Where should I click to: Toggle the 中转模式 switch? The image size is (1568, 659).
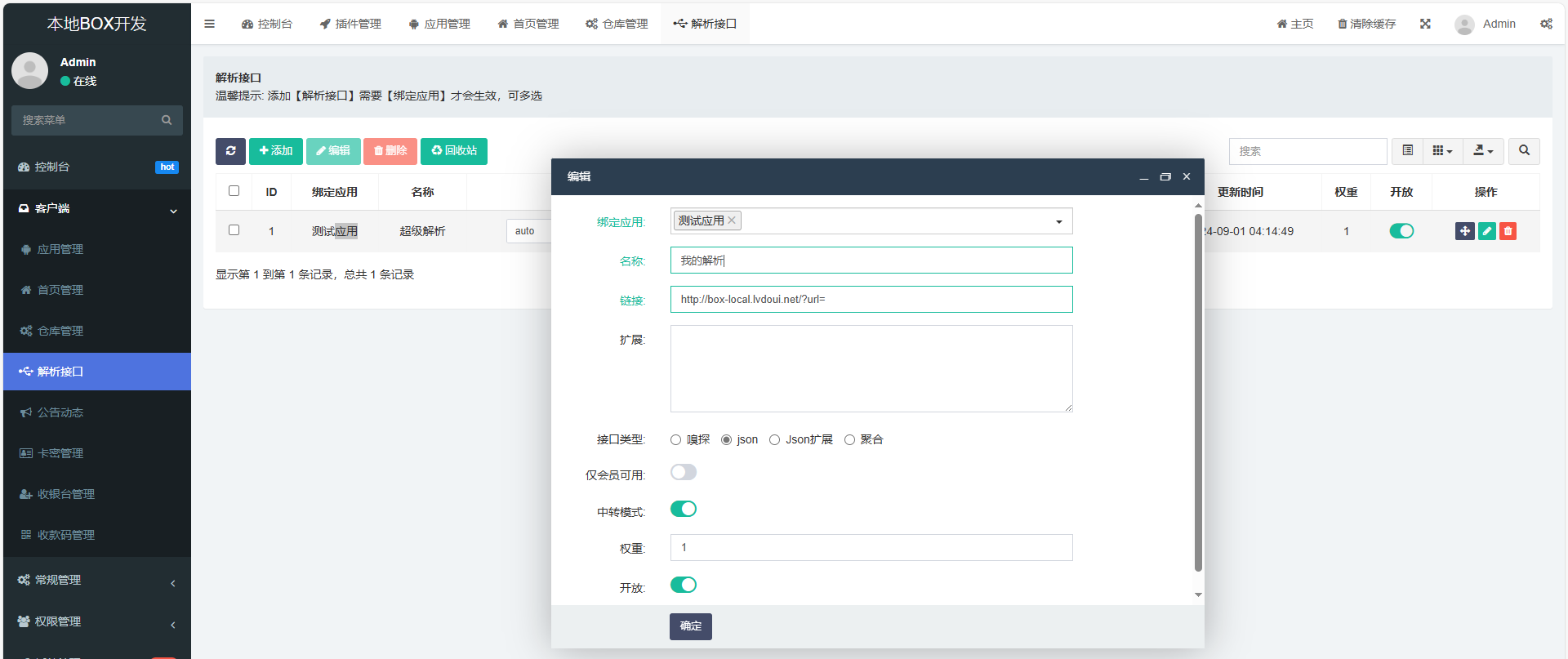684,509
